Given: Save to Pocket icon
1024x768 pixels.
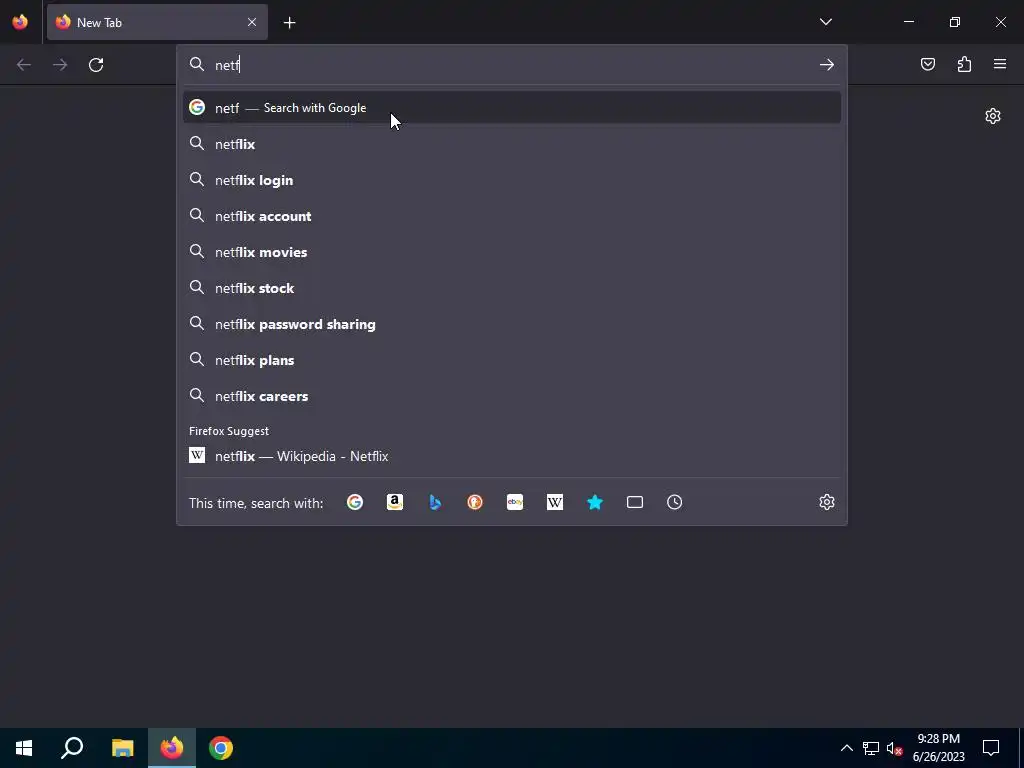Looking at the screenshot, I should (x=928, y=64).
